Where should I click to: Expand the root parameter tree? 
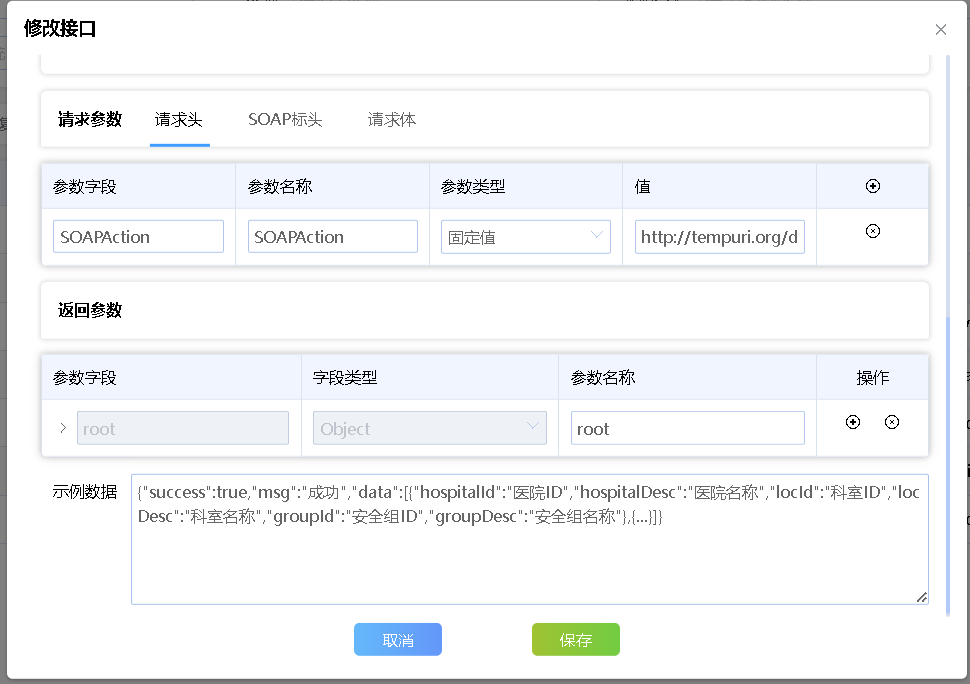(x=61, y=427)
